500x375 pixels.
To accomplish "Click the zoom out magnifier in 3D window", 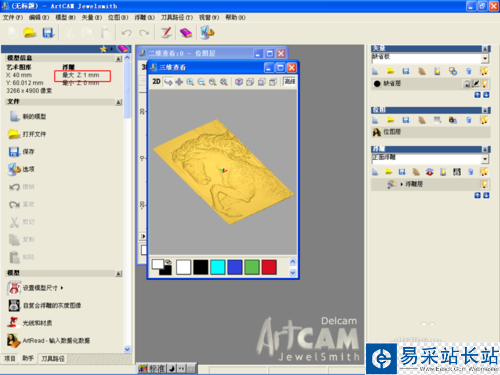I will pyautogui.click(x=201, y=82).
